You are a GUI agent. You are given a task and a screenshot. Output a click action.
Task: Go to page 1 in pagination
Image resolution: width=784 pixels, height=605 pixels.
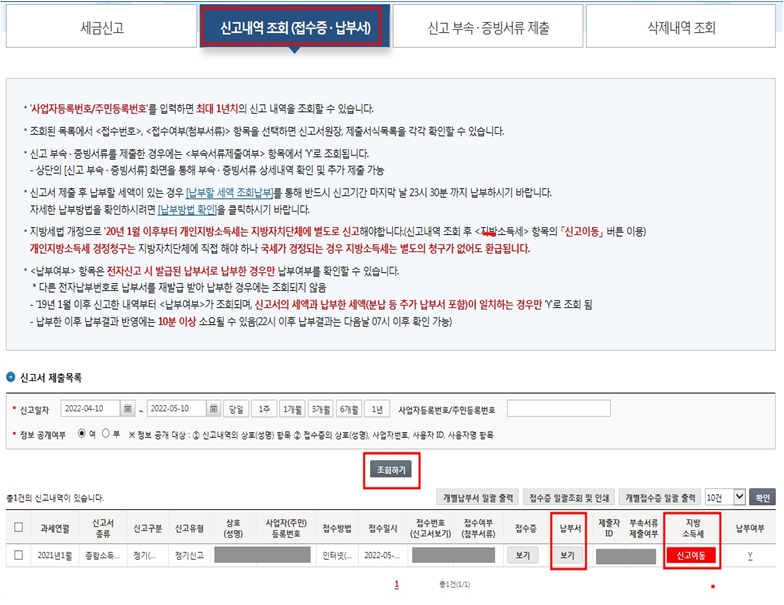(396, 584)
